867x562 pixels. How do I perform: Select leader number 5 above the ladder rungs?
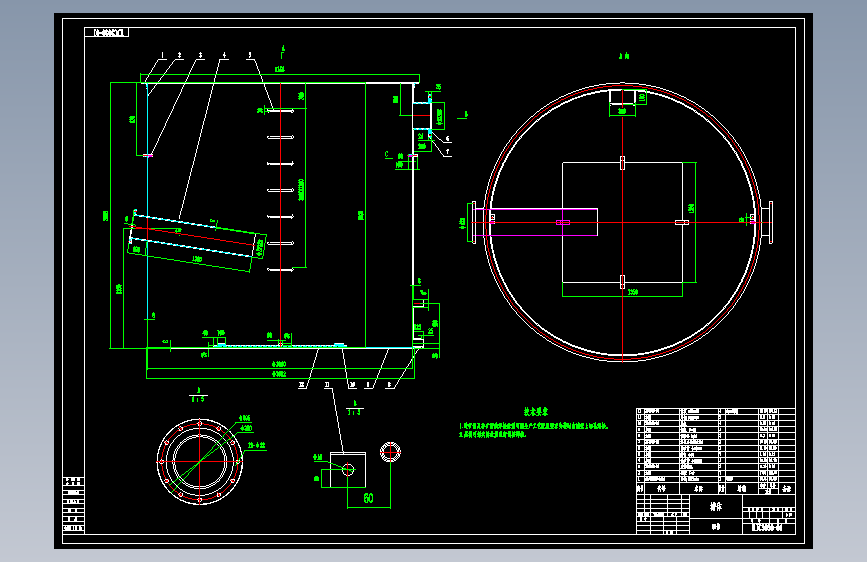249,55
